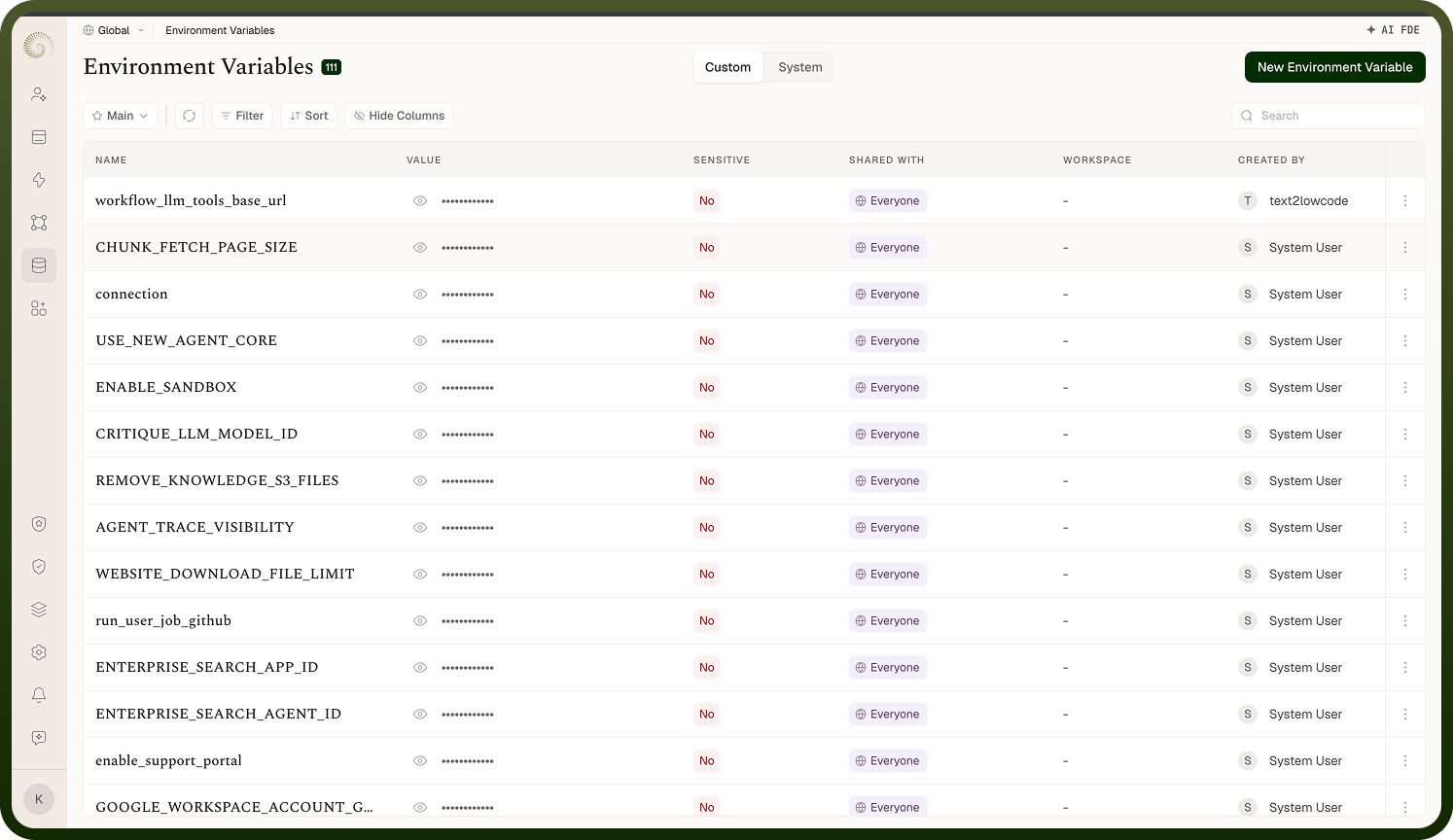Open the Filter options
1453x840 pixels.
point(242,116)
